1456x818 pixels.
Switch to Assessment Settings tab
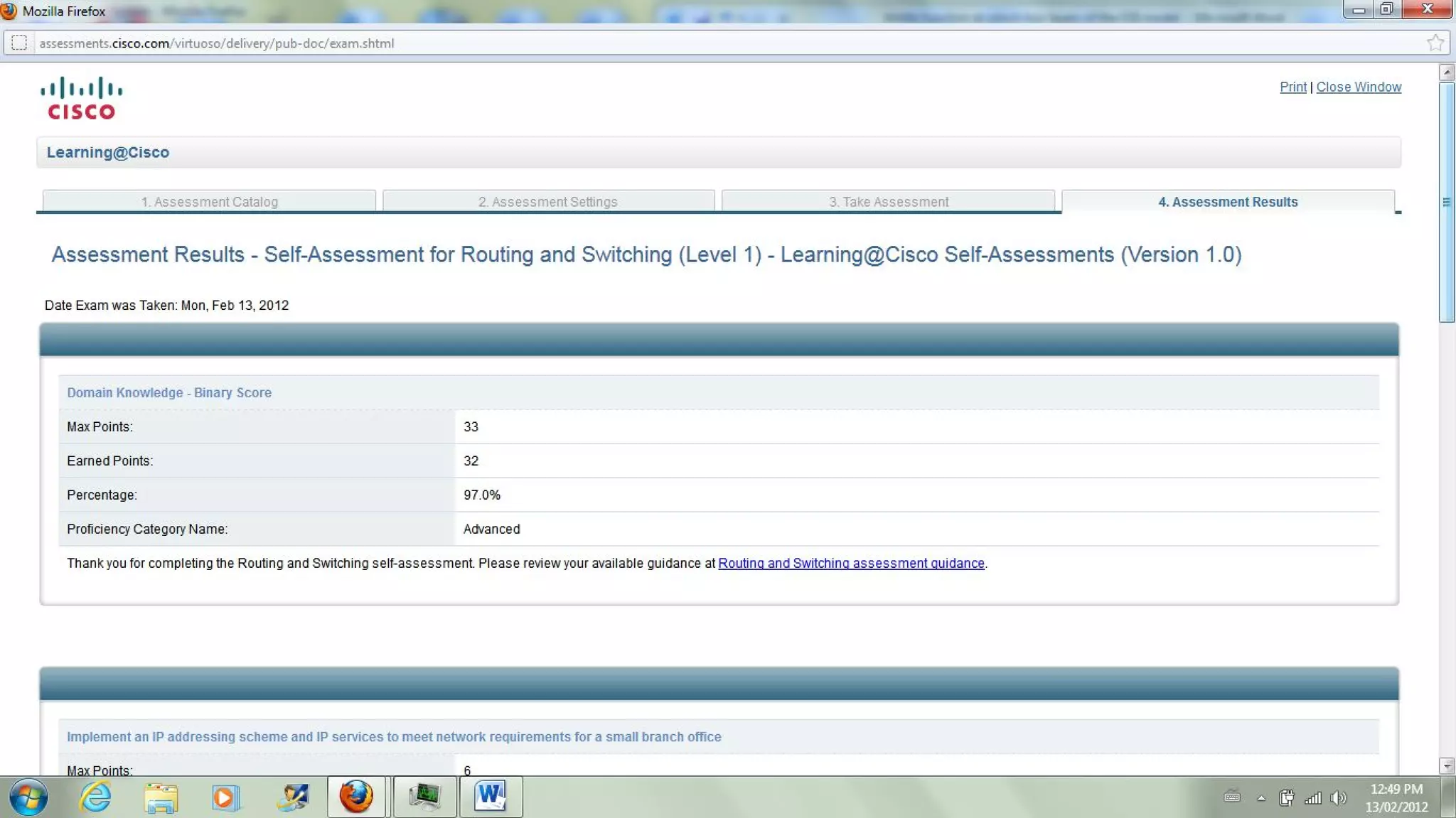point(548,202)
